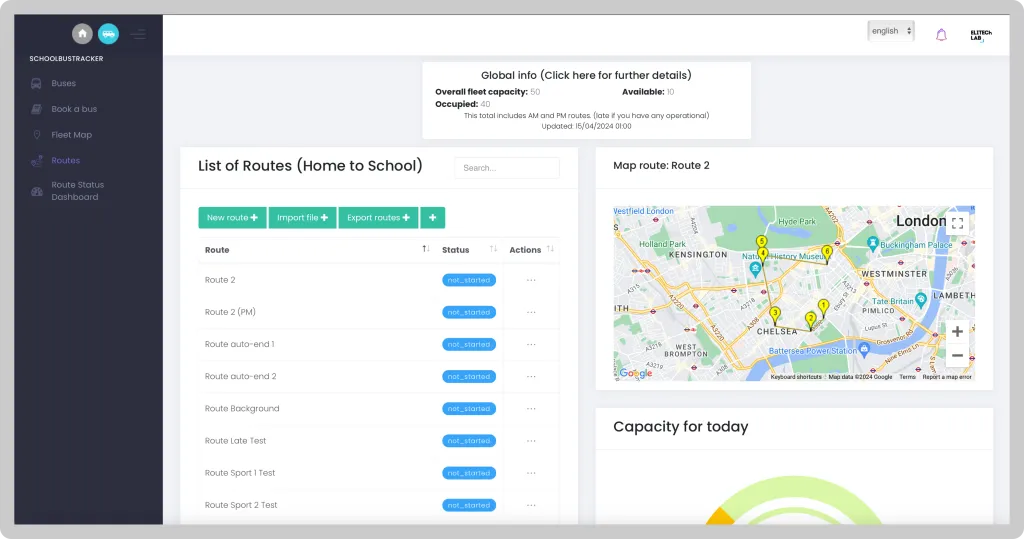Click the blue bus icon in the sidebar header
The image size is (1024, 539).
coord(108,34)
